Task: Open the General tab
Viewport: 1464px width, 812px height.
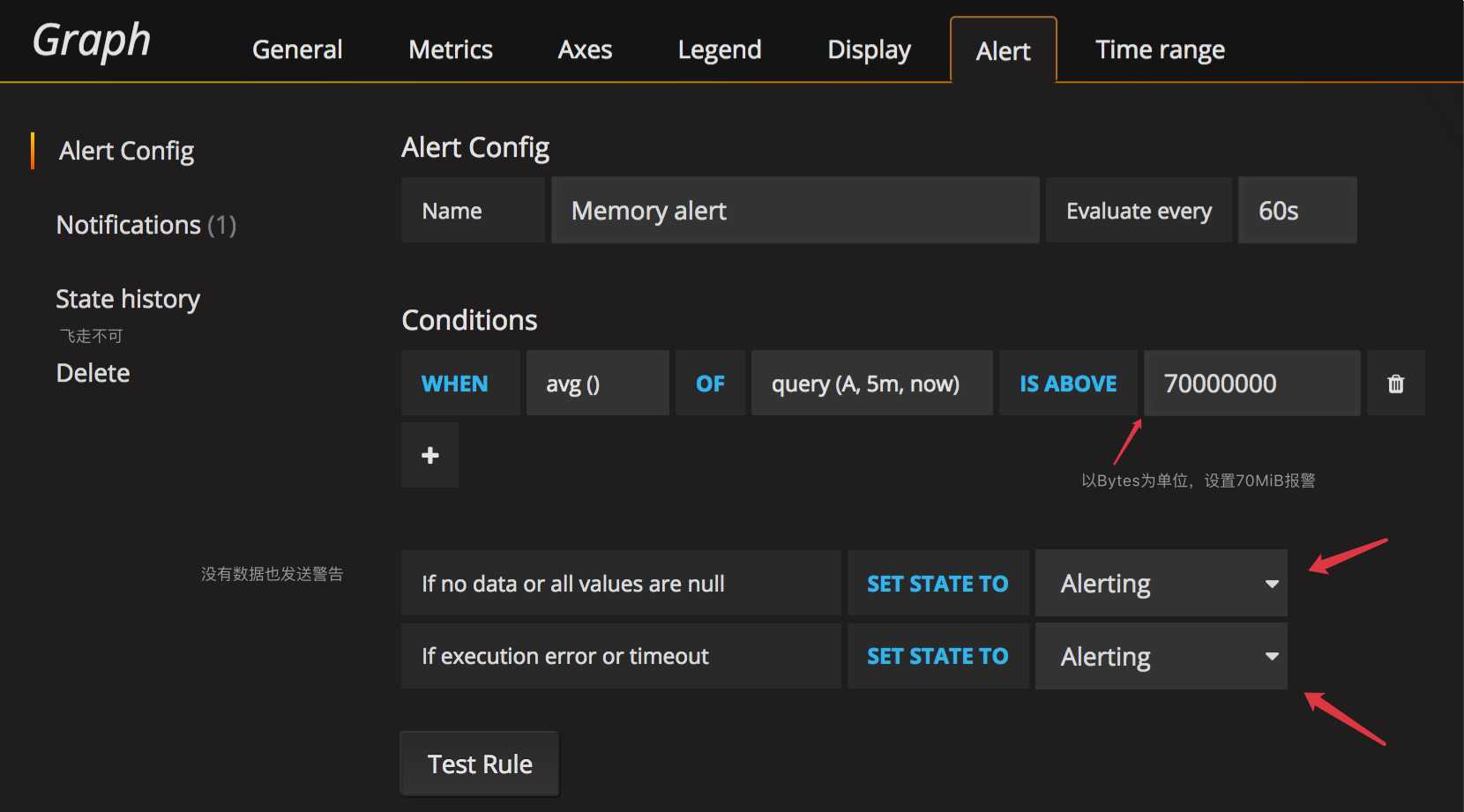Action: click(297, 49)
